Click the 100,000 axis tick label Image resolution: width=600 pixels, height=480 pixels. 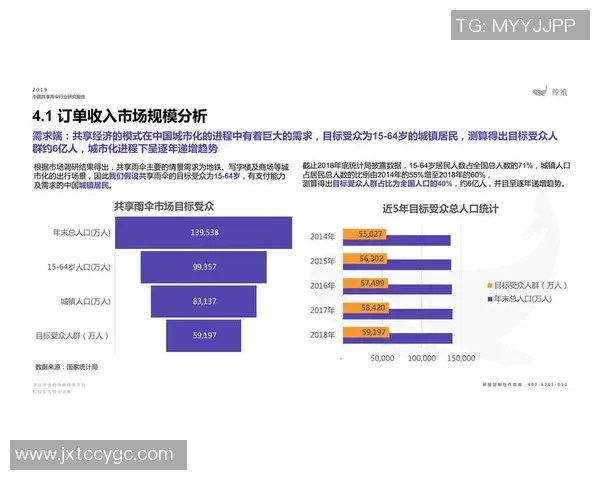pos(422,358)
